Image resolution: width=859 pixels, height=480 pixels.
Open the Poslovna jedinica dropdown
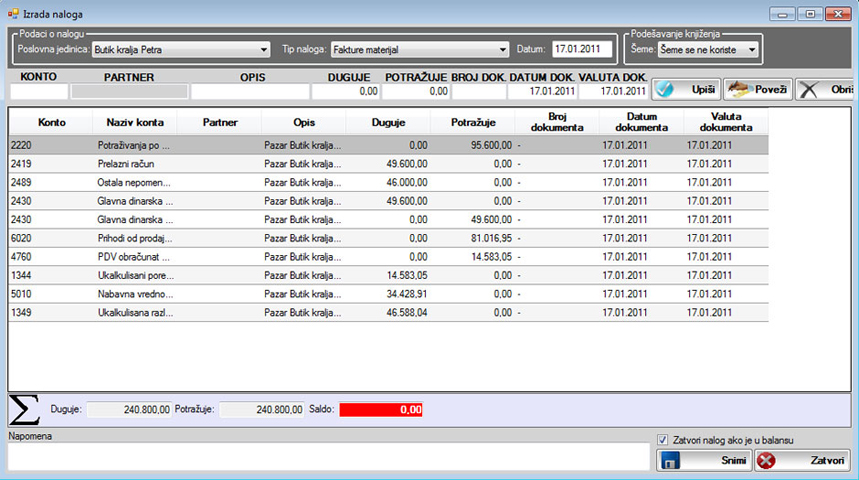181,49
